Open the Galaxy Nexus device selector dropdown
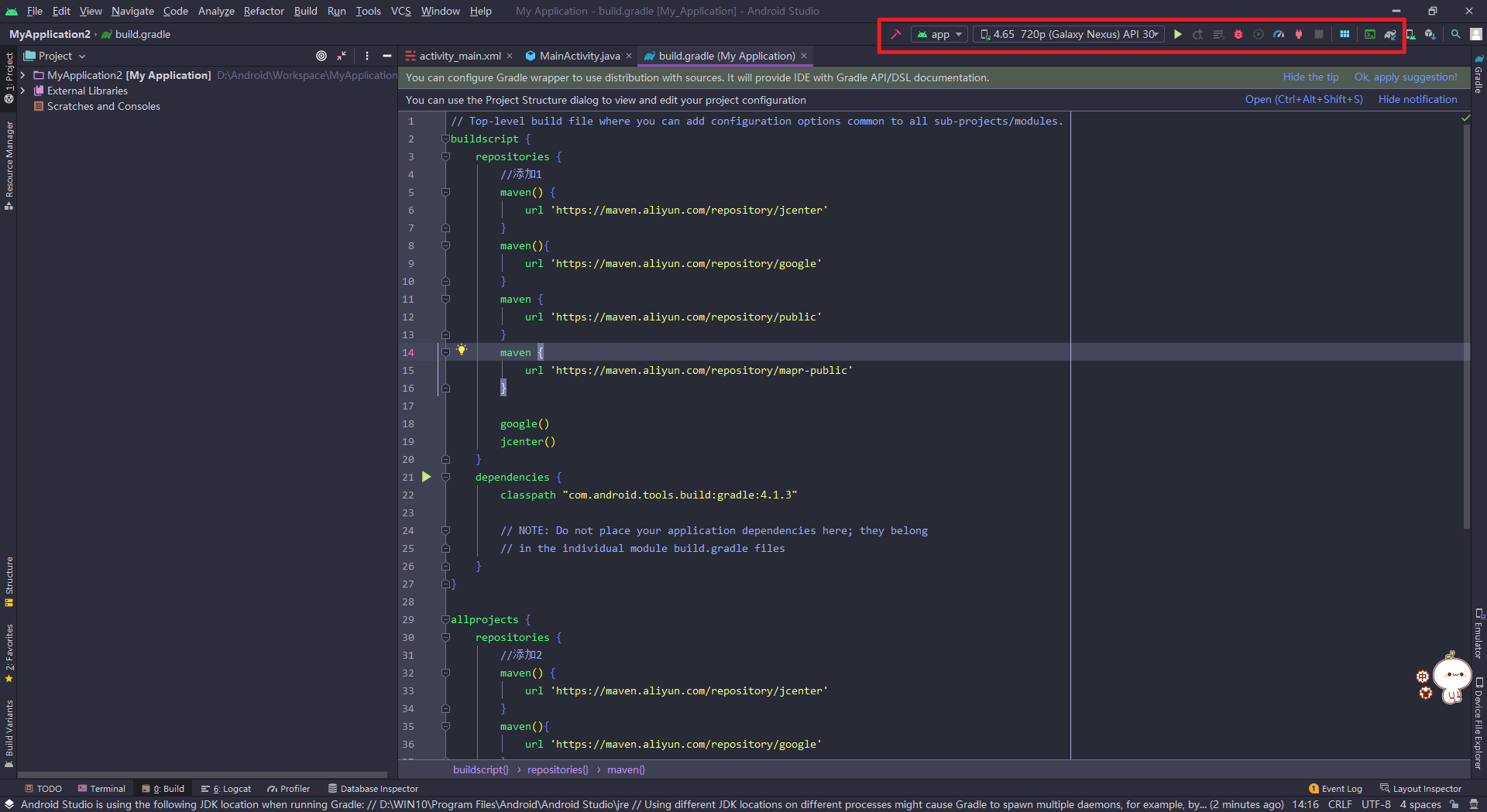This screenshot has height=812, width=1487. [1068, 34]
